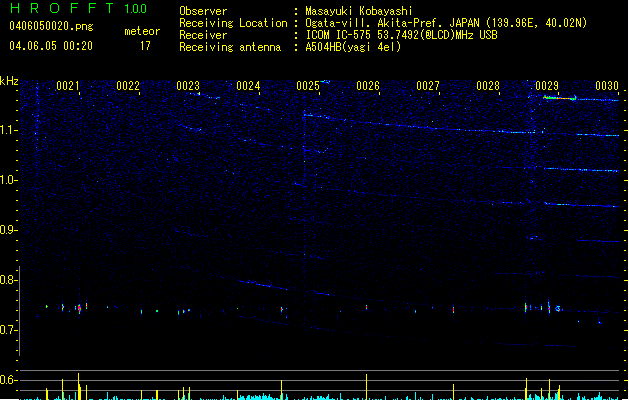Click time marker 0022
The height and width of the screenshot is (400, 629).
pyautogui.click(x=128, y=86)
